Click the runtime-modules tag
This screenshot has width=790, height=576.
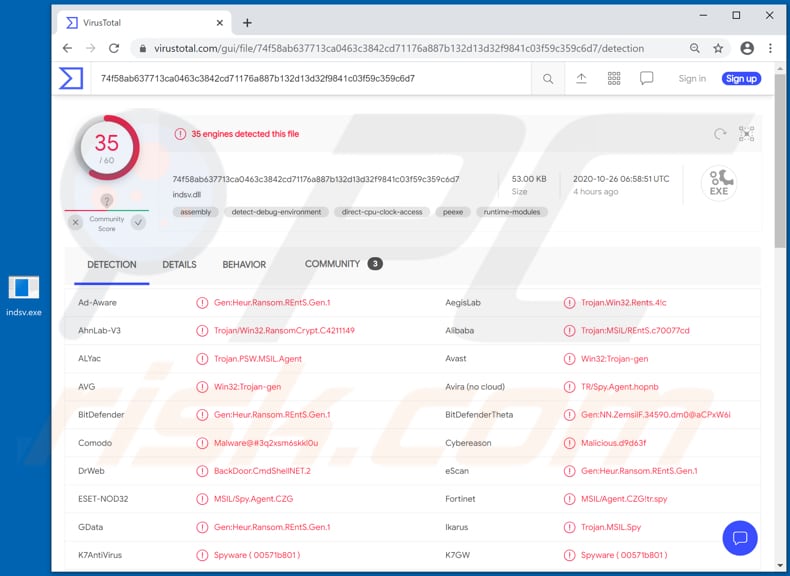coord(512,212)
